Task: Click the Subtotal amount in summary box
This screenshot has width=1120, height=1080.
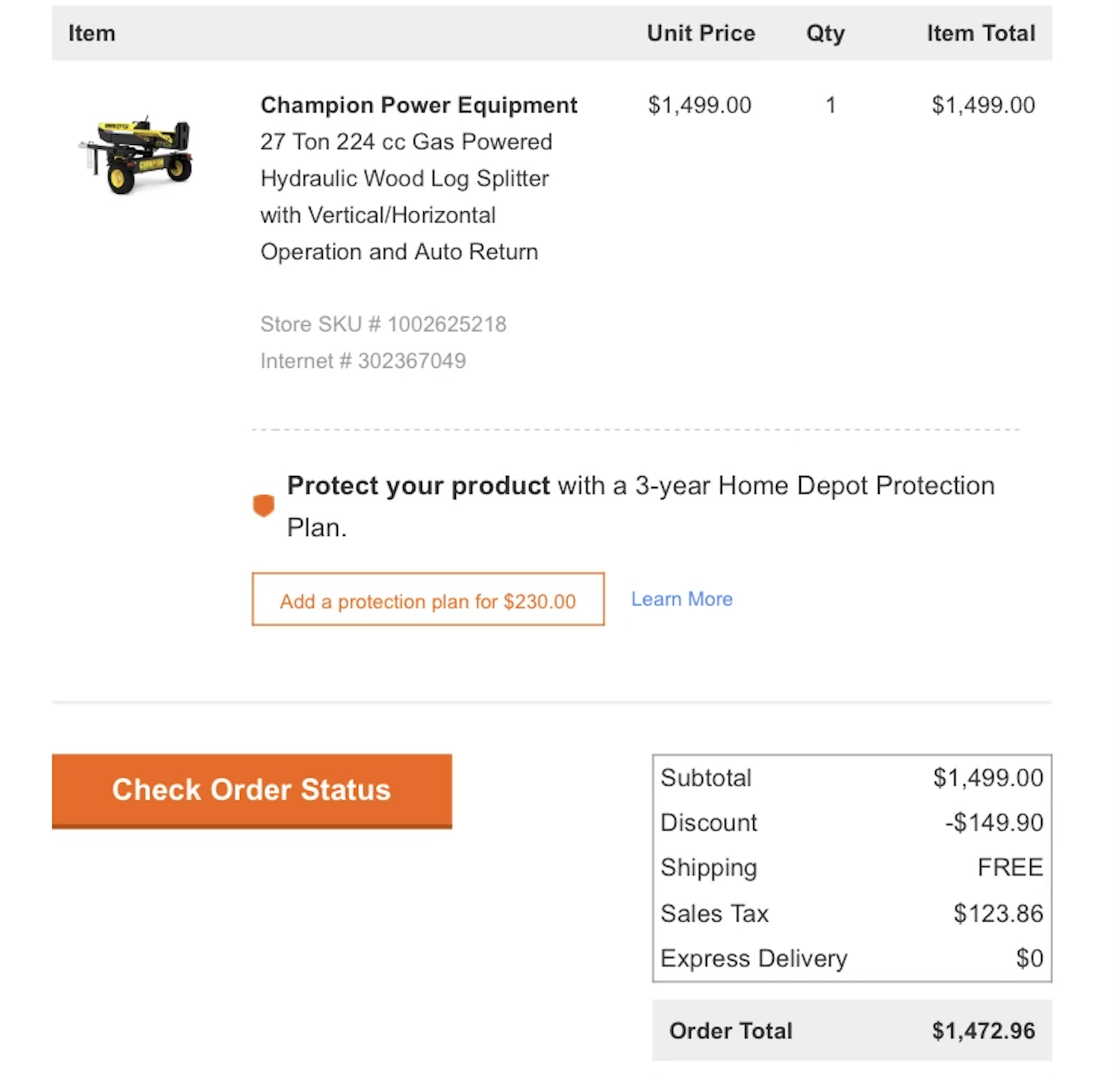Action: (x=988, y=778)
